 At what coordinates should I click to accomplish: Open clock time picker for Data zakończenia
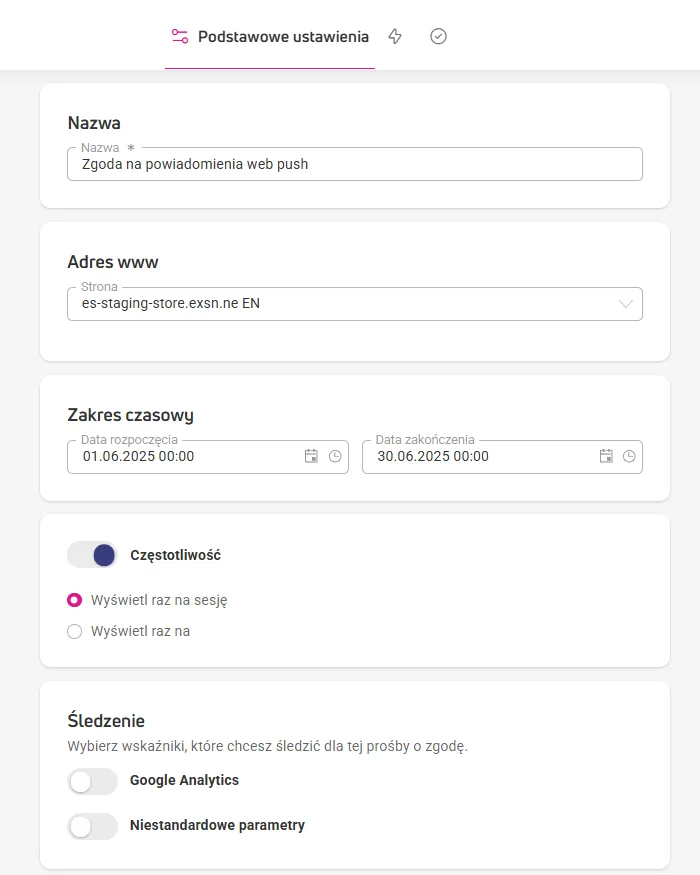pyautogui.click(x=629, y=456)
